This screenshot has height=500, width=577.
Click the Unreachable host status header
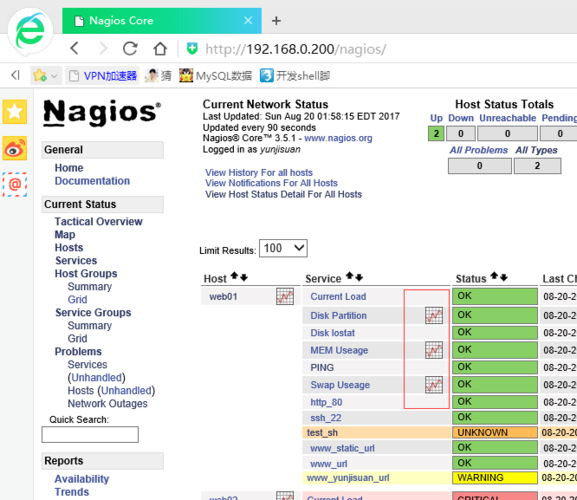point(507,118)
